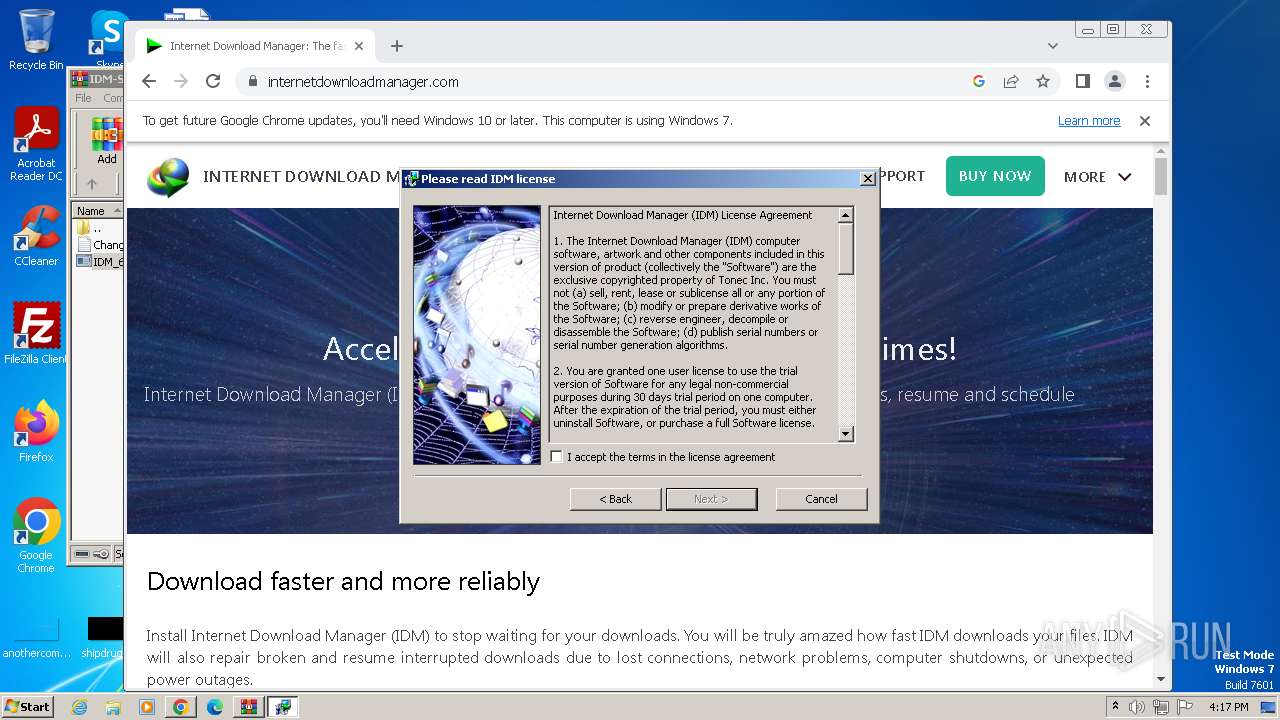Viewport: 1280px width, 720px height.
Task: Click Chrome page scrollbar down arrow
Action: 1161,679
